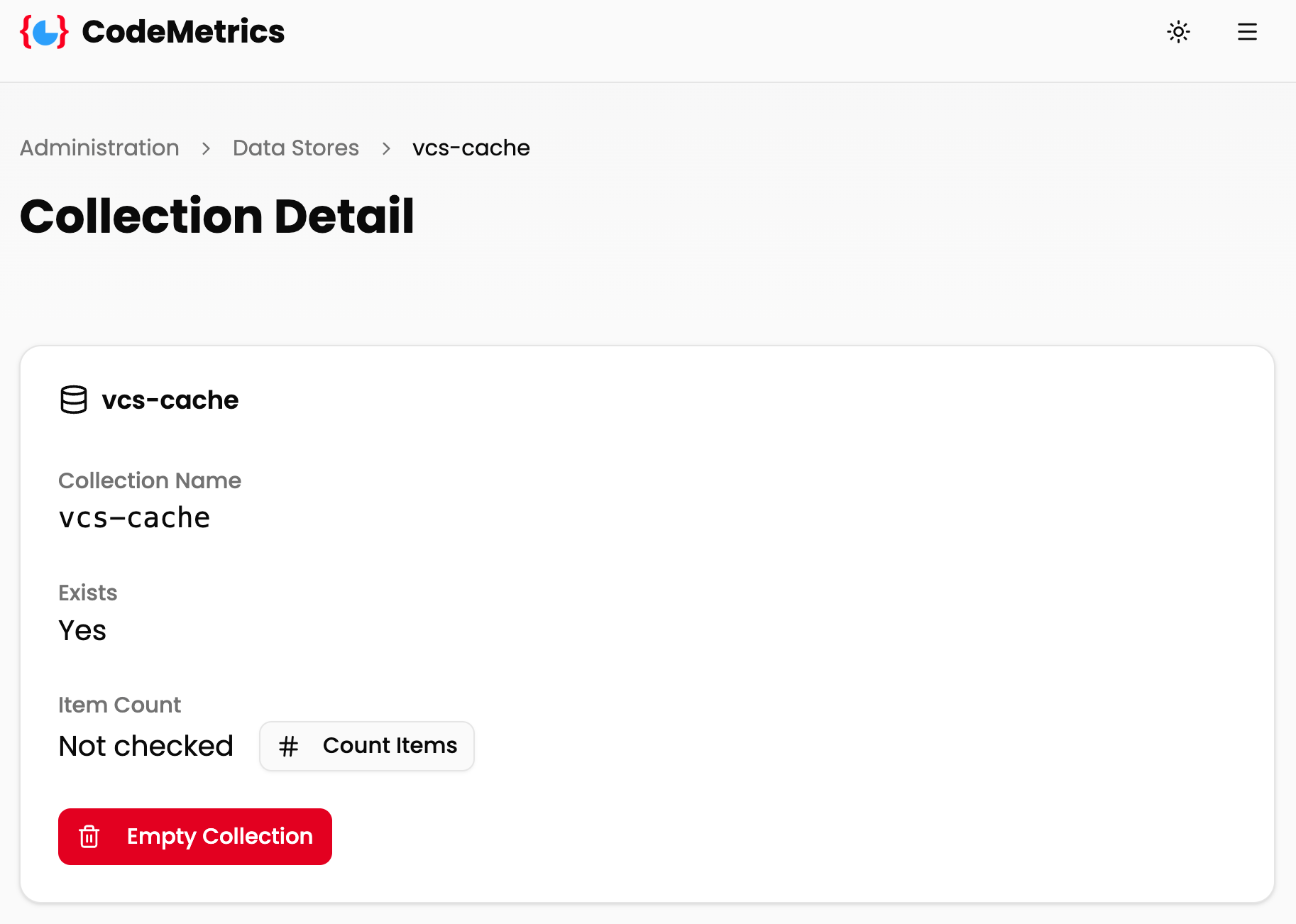Click the hash icon in Count Items
Image resolution: width=1296 pixels, height=924 pixels.
[288, 747]
